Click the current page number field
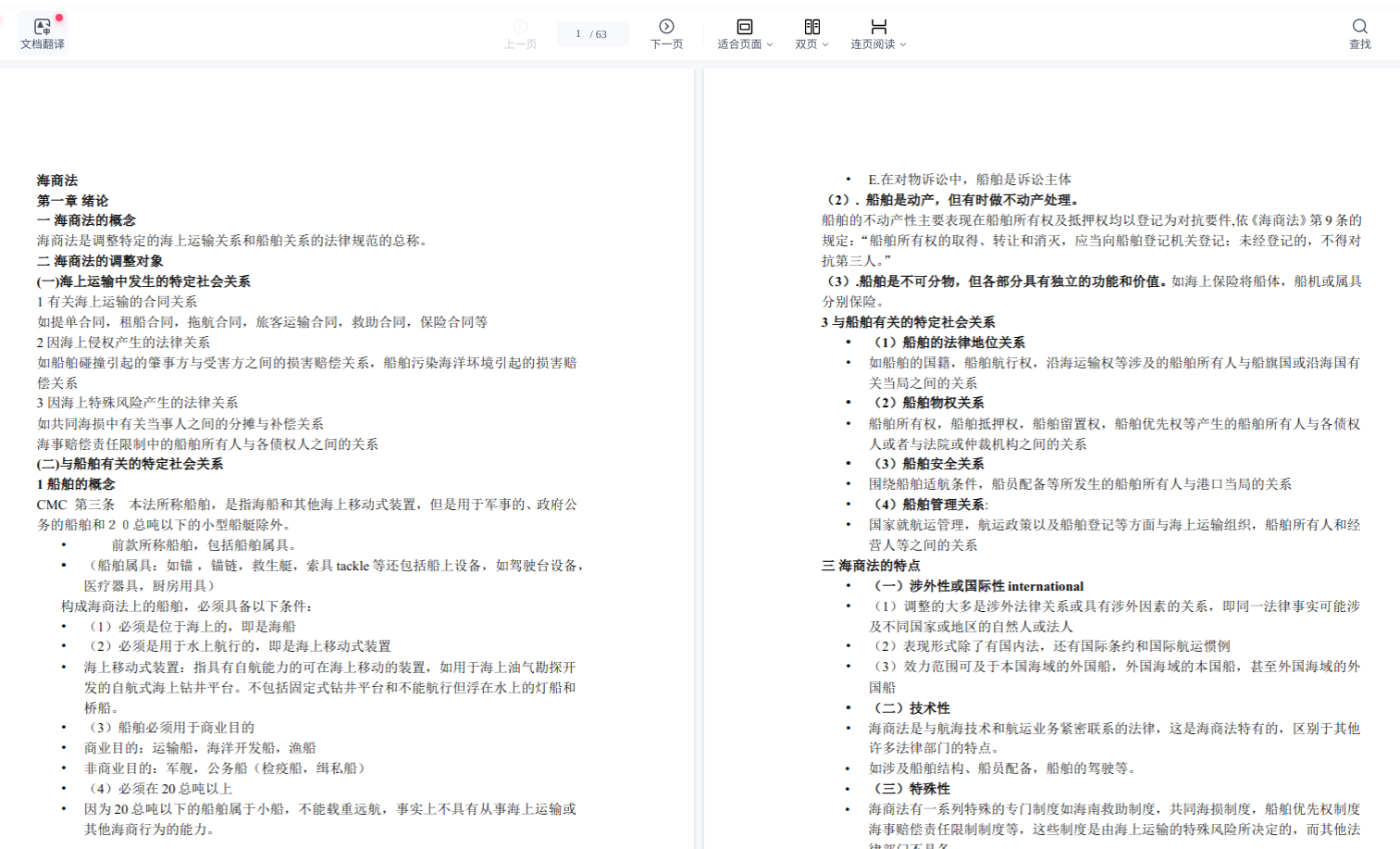The height and width of the screenshot is (849, 1400). coord(579,34)
